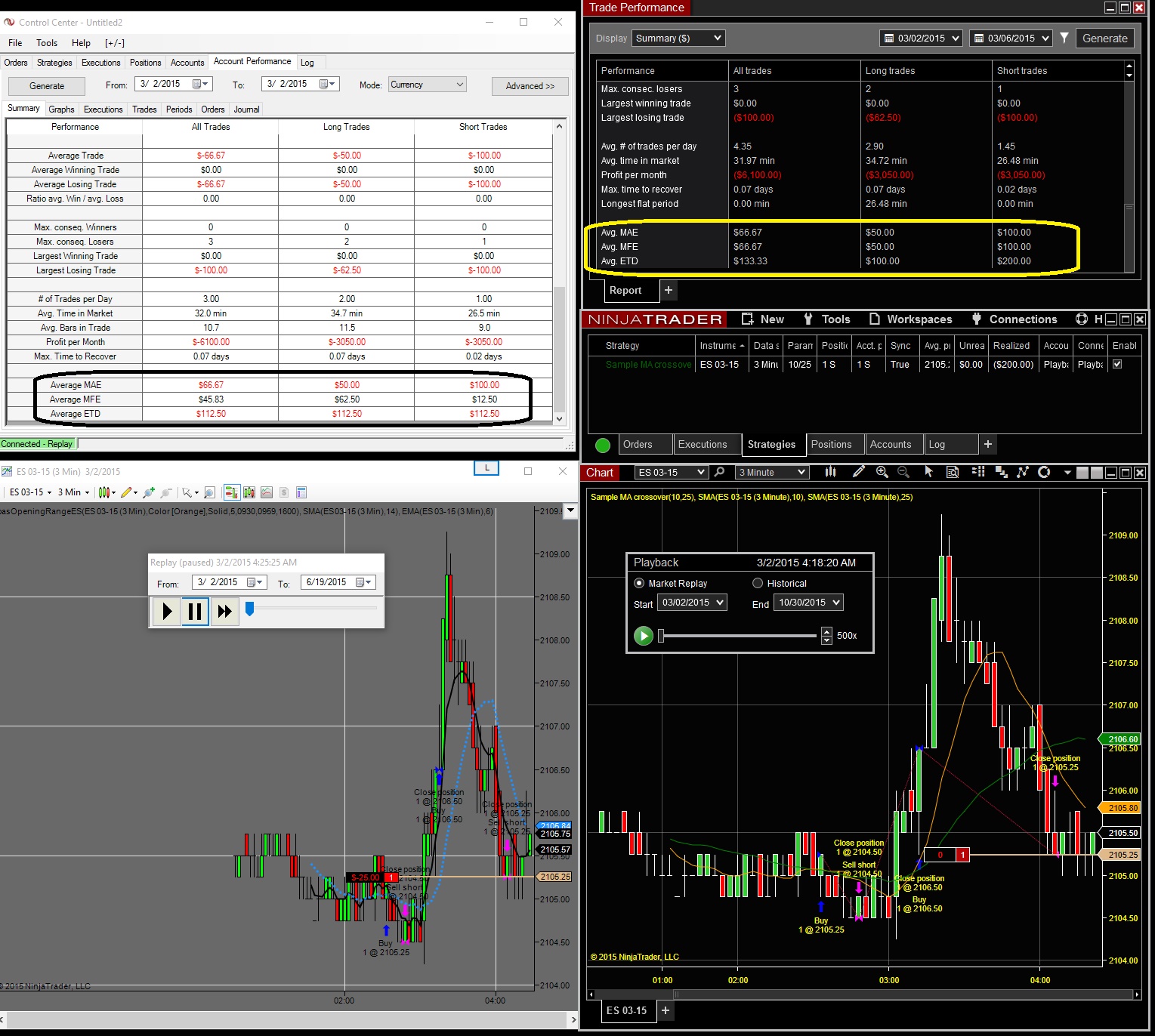1155x1036 pixels.
Task: Fast forward the Replay in light chart
Action: 224,612
